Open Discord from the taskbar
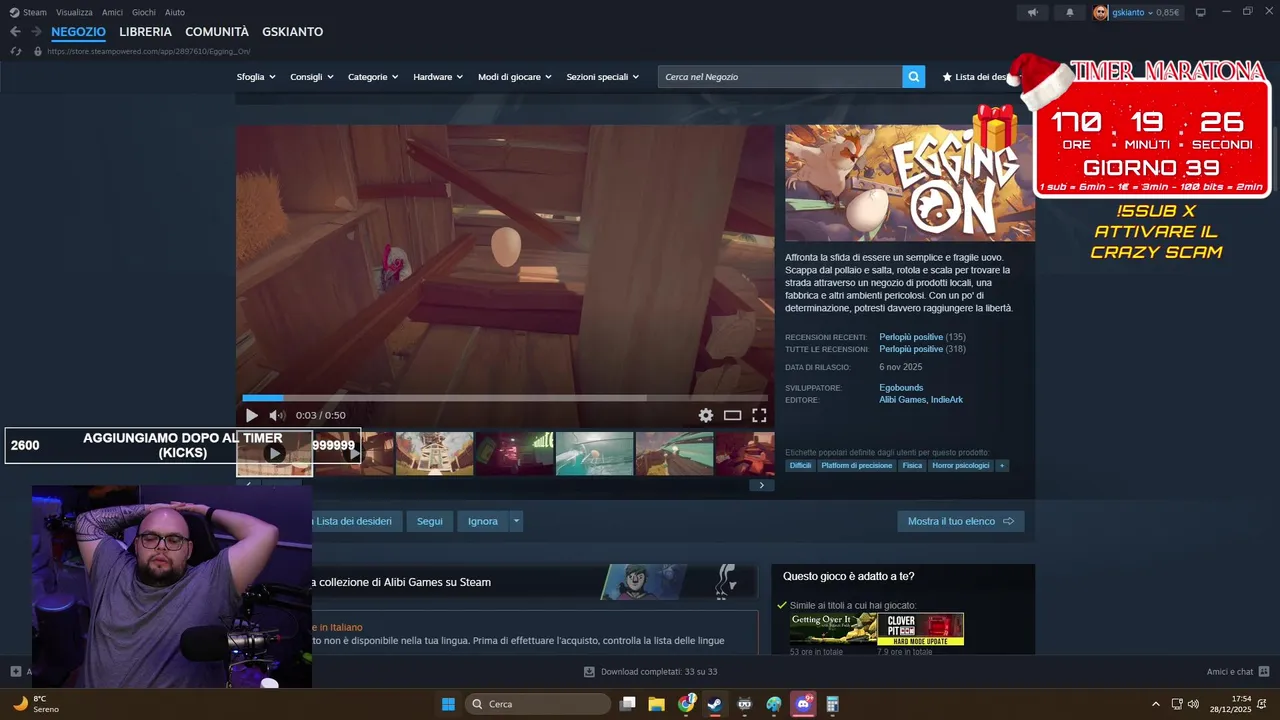1280x720 pixels. (x=803, y=704)
